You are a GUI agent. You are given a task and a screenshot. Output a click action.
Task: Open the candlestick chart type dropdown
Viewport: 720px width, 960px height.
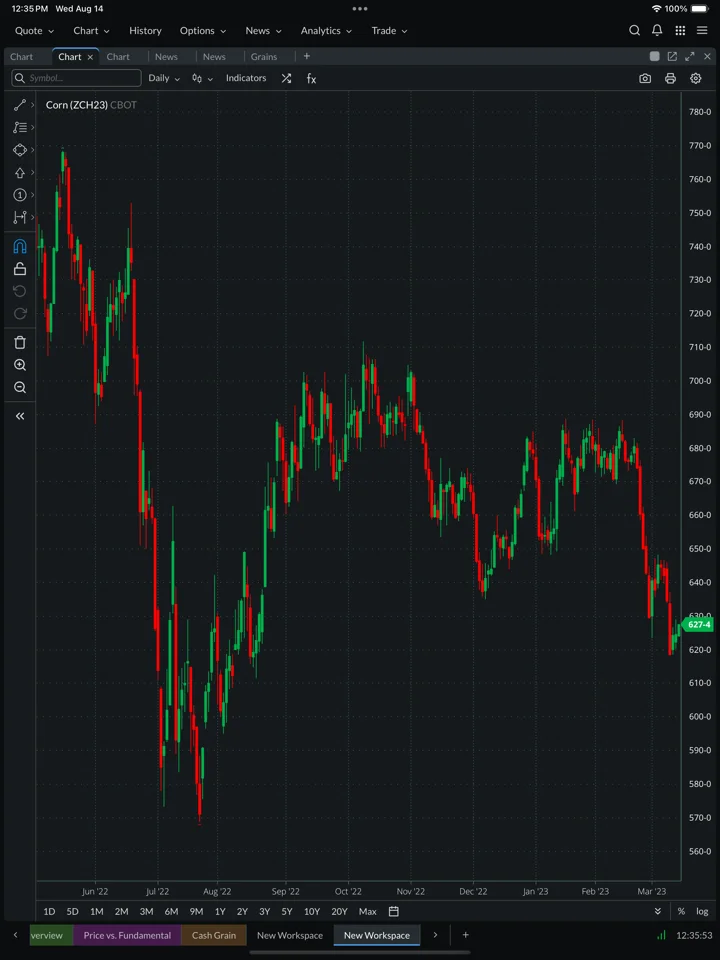pyautogui.click(x=203, y=78)
